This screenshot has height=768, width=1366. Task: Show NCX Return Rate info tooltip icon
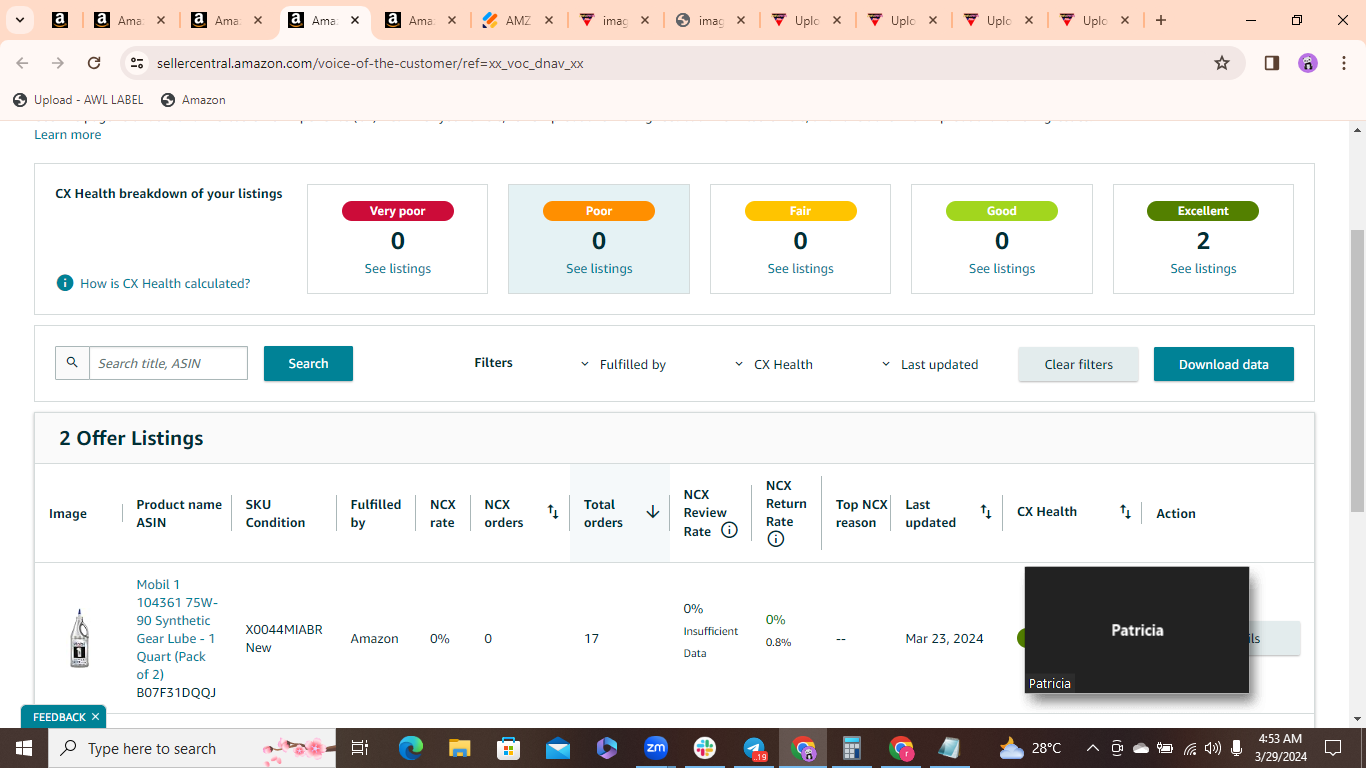pyautogui.click(x=776, y=539)
